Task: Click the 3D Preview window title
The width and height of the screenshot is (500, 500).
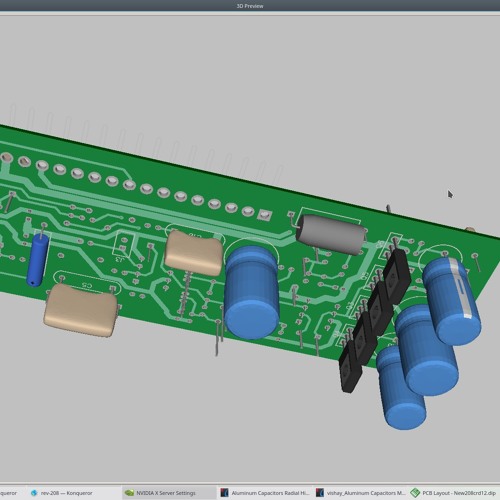Action: point(250,6)
